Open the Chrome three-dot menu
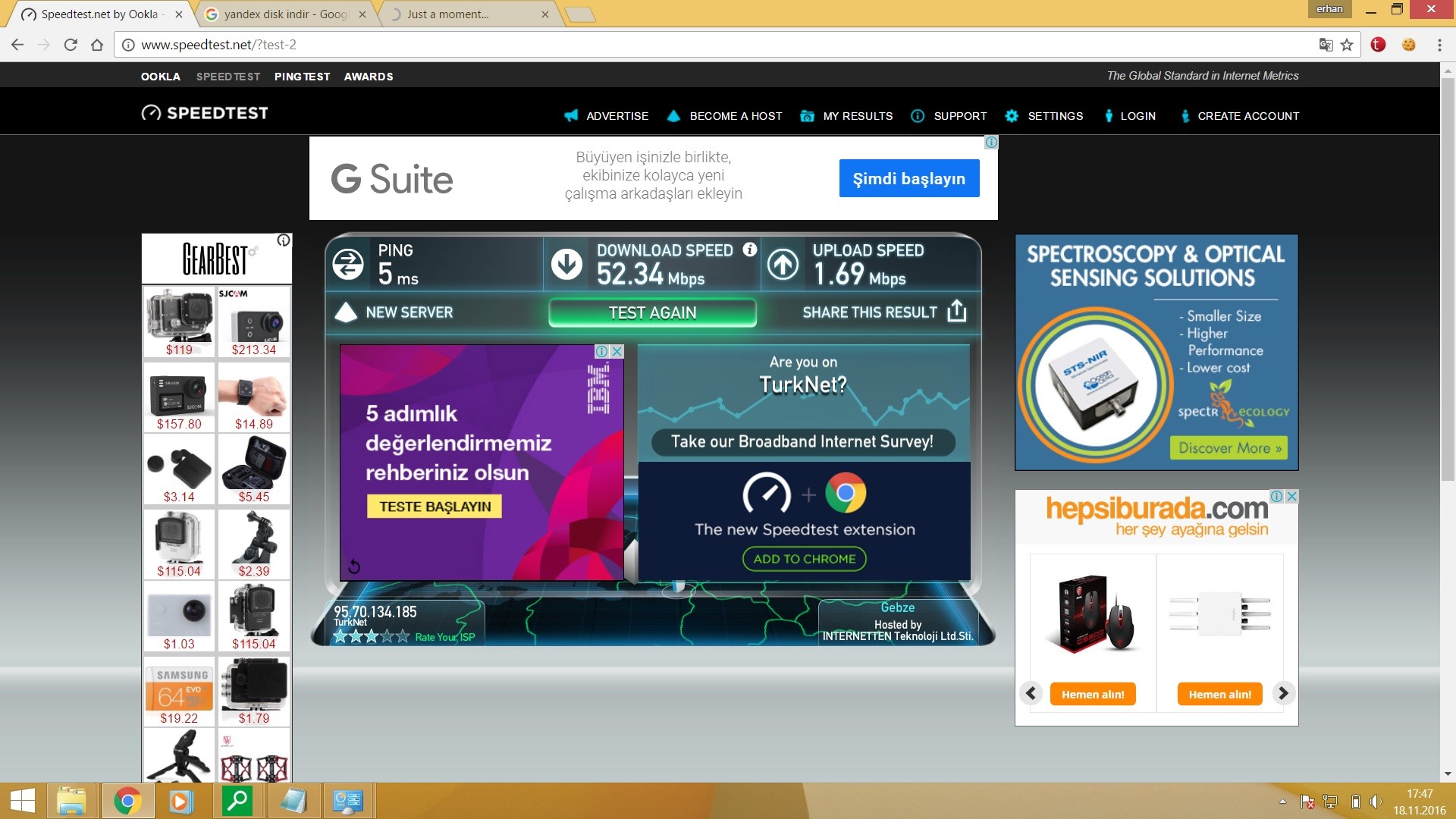This screenshot has height=819, width=1456. tap(1439, 45)
